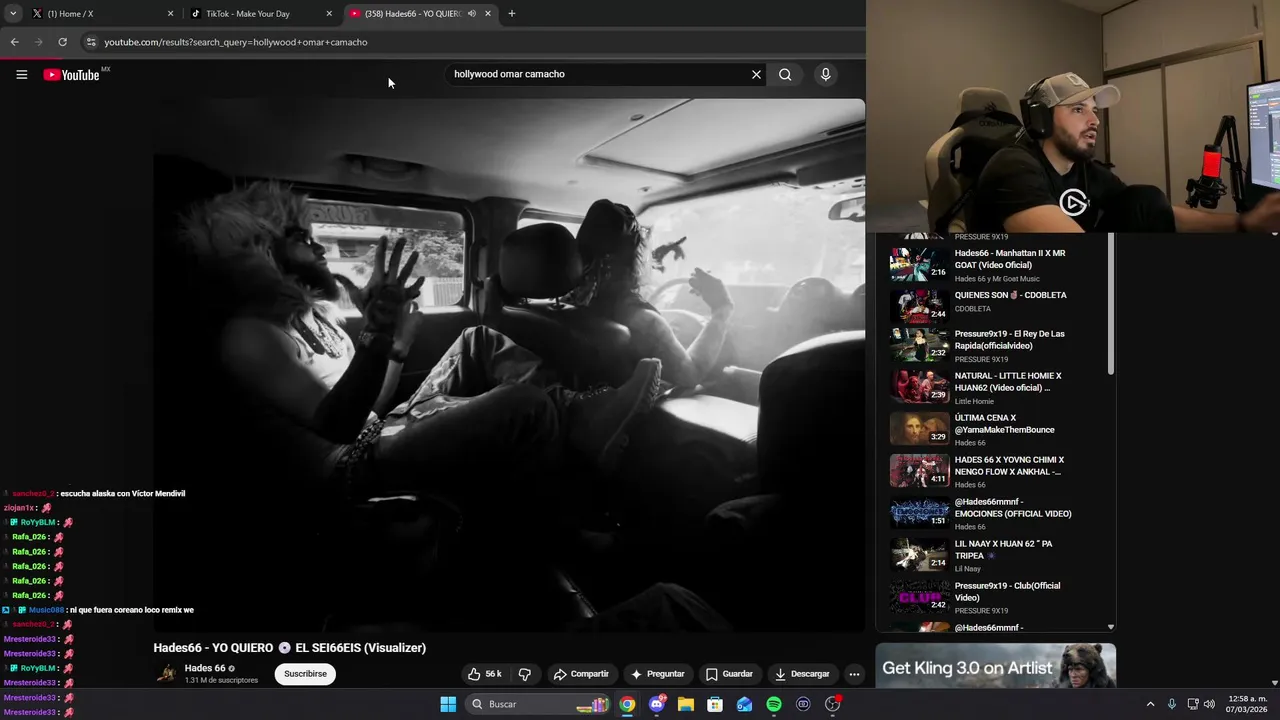Switch to TikTok - Make Your Day tab
Screen dimensions: 1280x720
coord(261,13)
